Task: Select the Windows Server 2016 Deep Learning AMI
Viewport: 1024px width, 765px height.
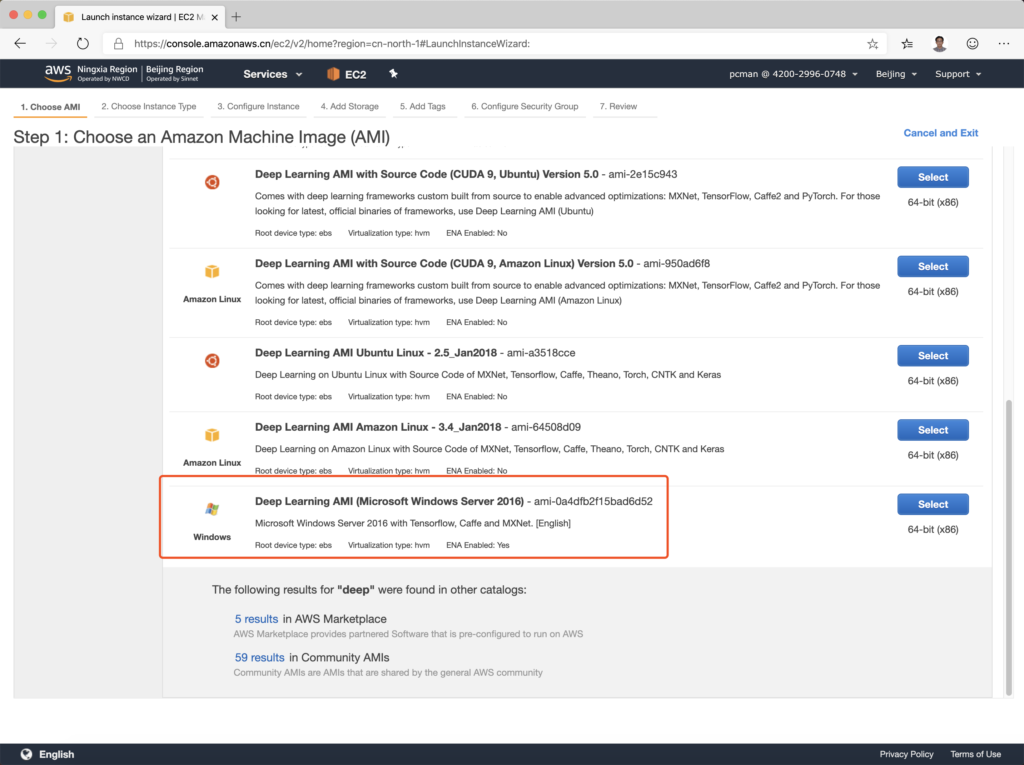Action: point(932,504)
